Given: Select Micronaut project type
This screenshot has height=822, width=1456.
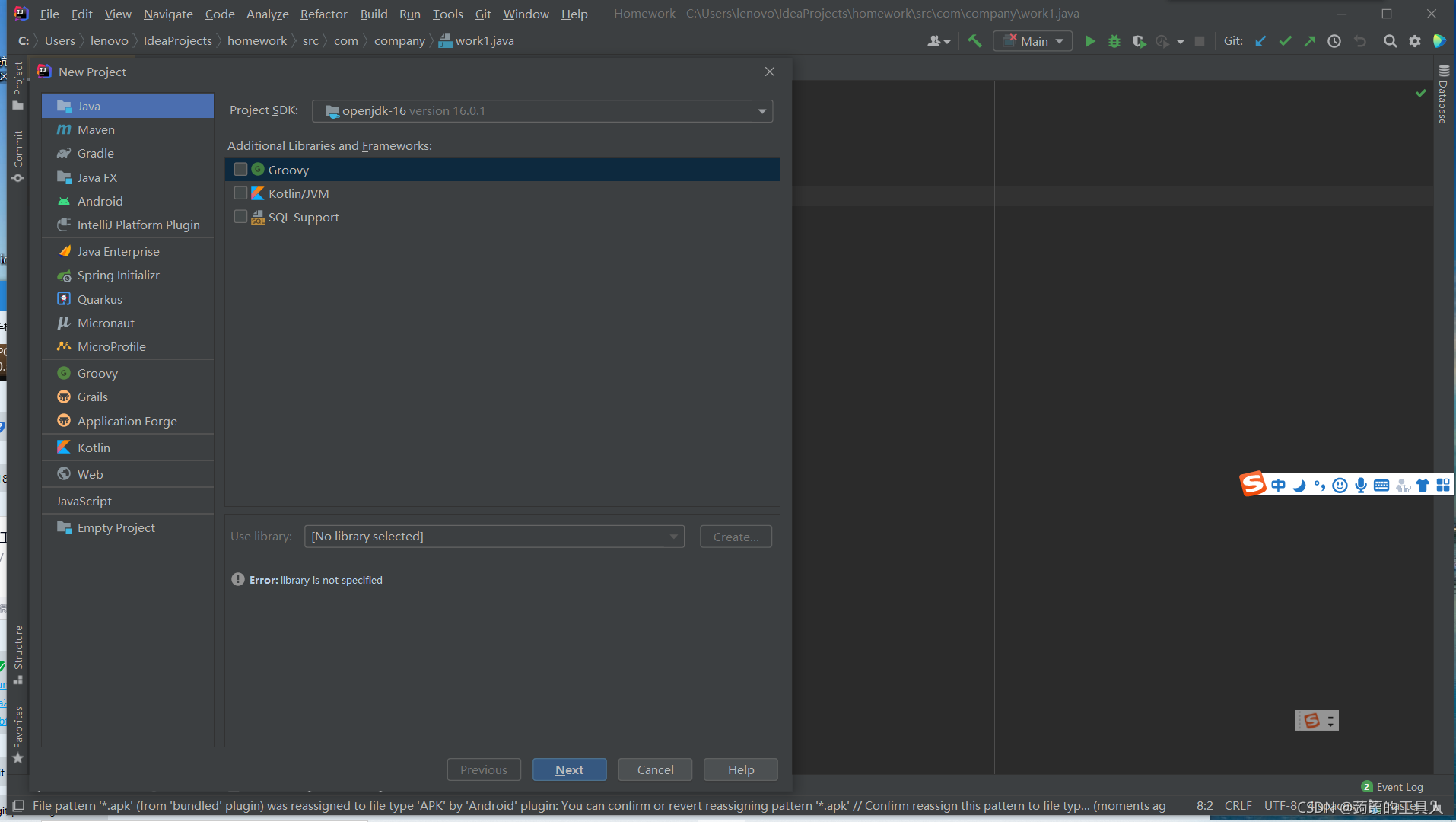Looking at the screenshot, I should coord(128,323).
